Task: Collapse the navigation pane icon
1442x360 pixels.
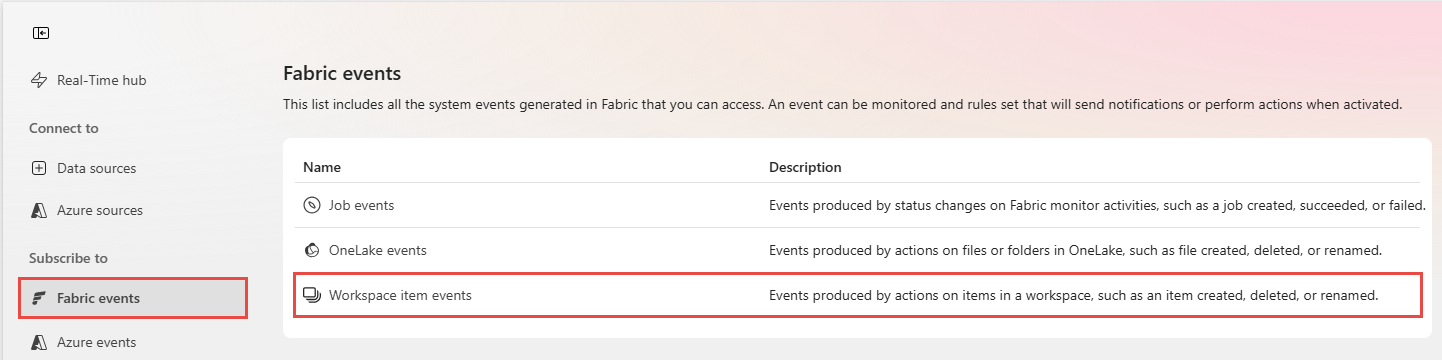Action: pyautogui.click(x=41, y=33)
